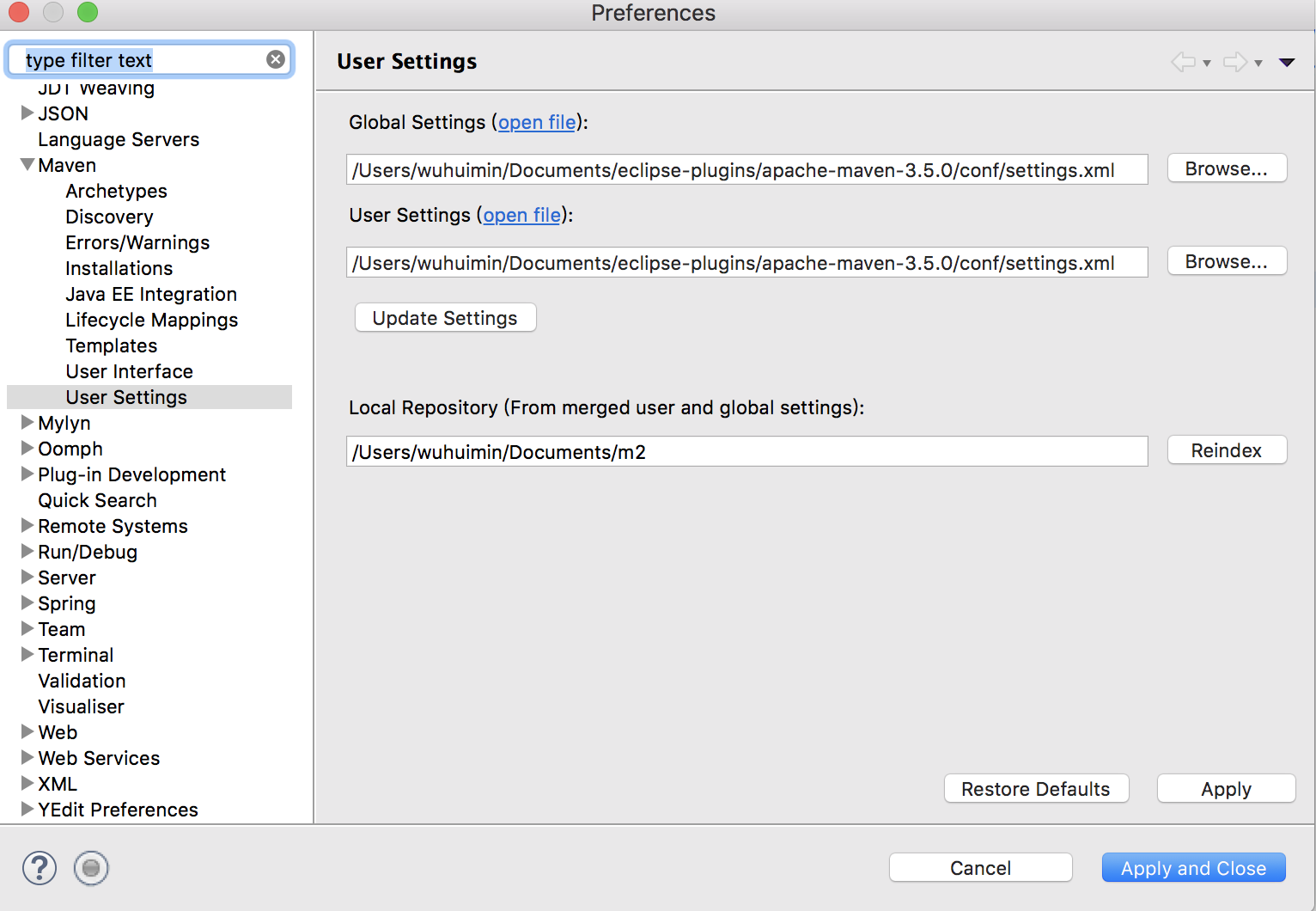The width and height of the screenshot is (1316, 911).
Task: Open file link for Global Settings
Action: (x=537, y=122)
